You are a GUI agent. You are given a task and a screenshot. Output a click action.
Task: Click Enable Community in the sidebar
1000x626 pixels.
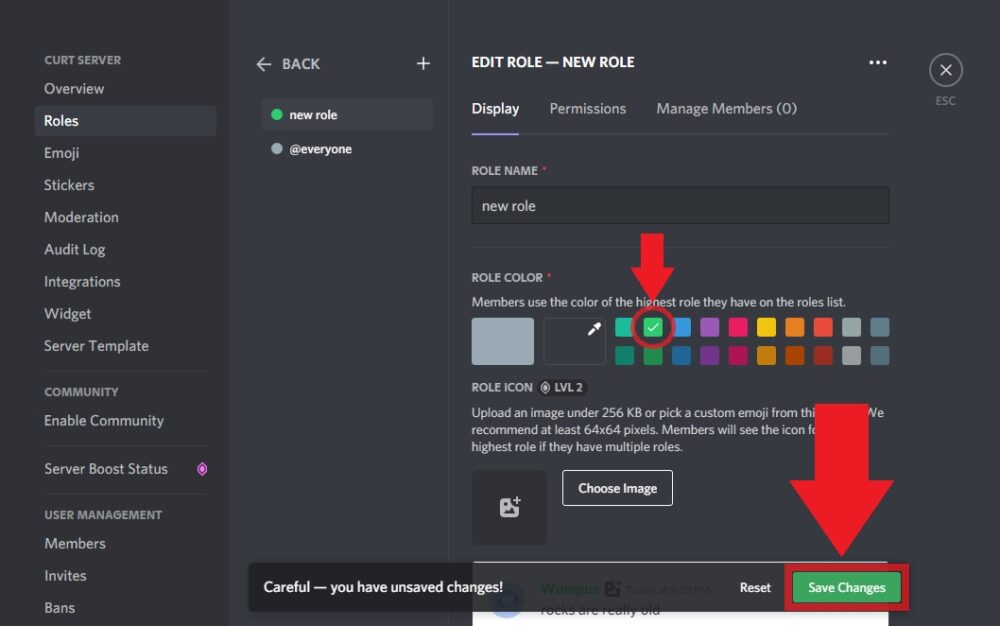coord(103,420)
